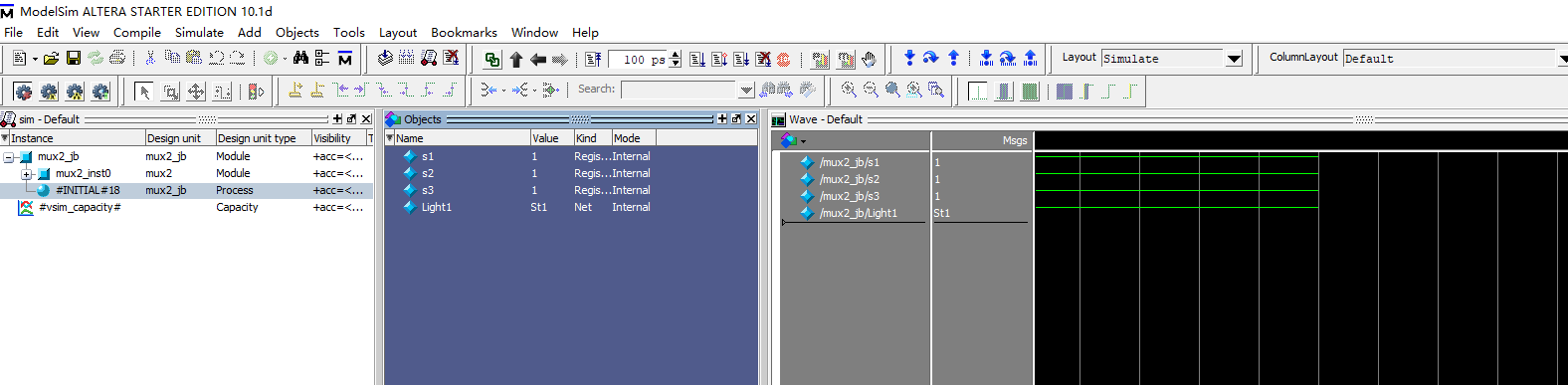Image resolution: width=1568 pixels, height=385 pixels.
Task: Click the wave Search input field
Action: (x=679, y=90)
